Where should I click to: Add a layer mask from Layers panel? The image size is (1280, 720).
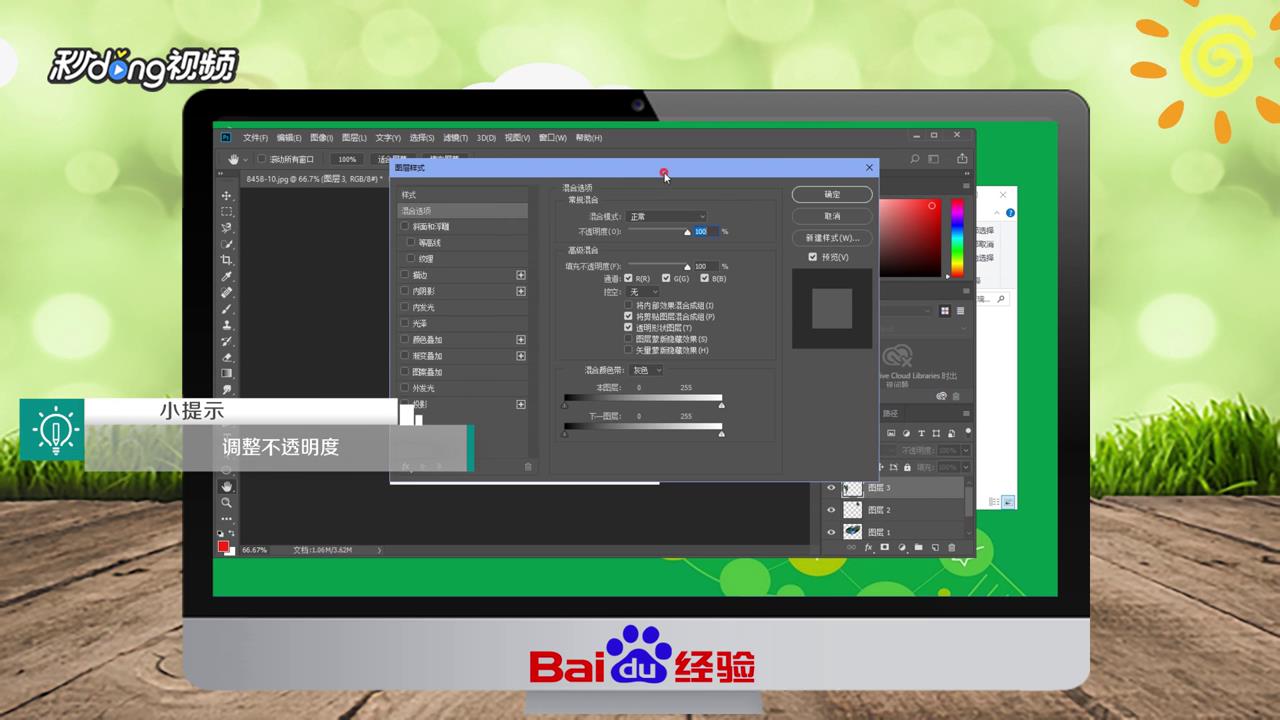[x=885, y=548]
